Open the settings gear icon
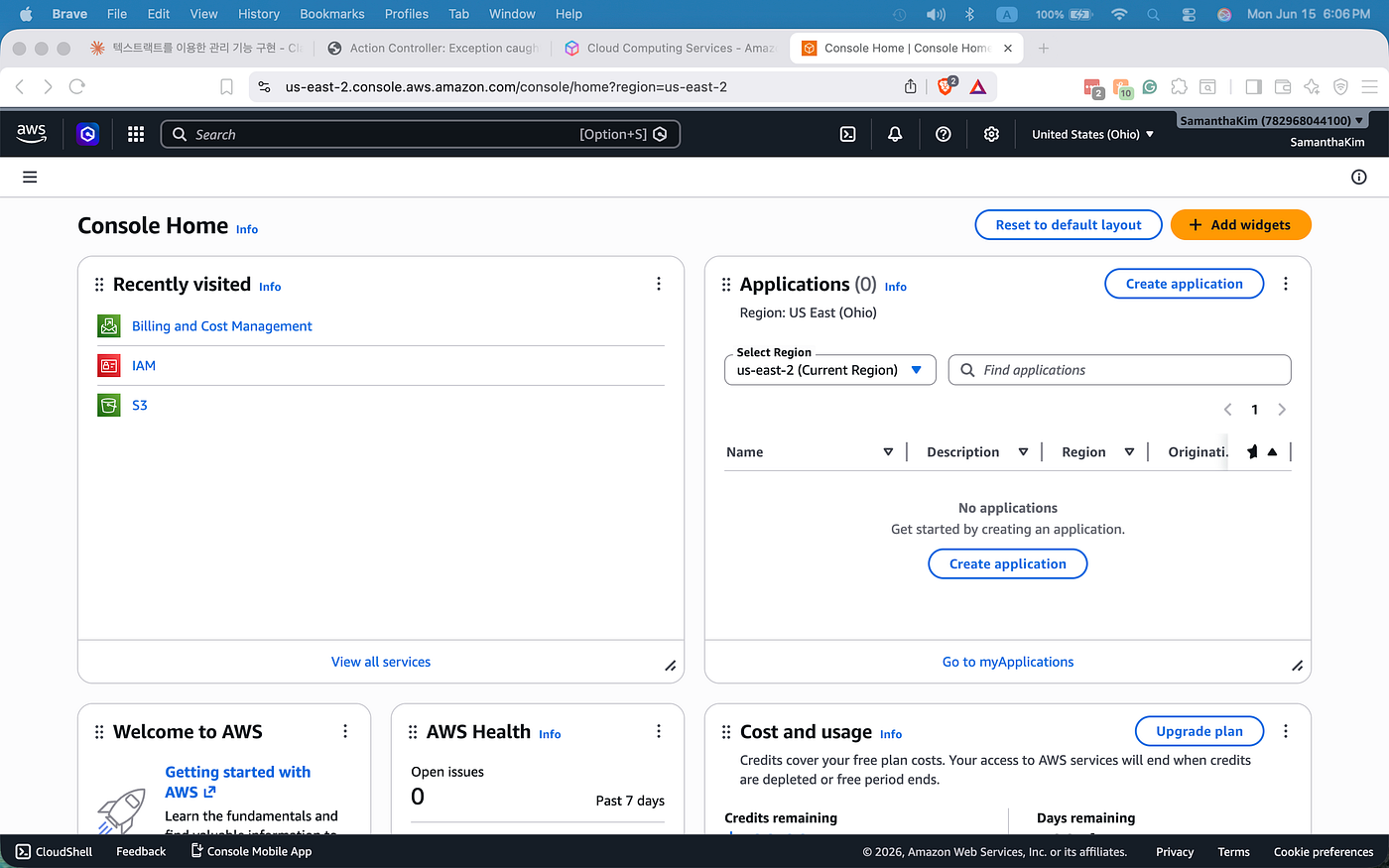 click(991, 134)
